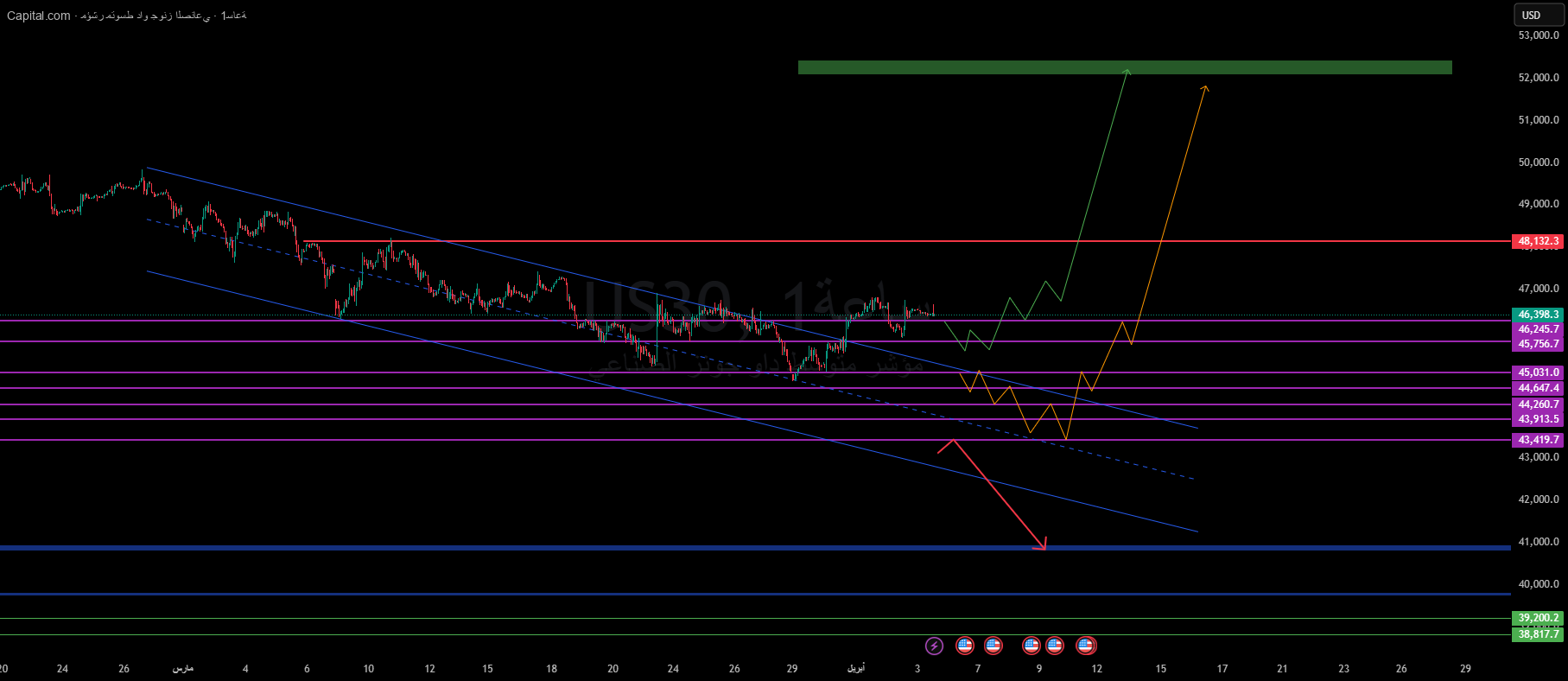Click the purple lightning bolt event icon
This screenshot has width=1568, height=681.
pyautogui.click(x=934, y=646)
